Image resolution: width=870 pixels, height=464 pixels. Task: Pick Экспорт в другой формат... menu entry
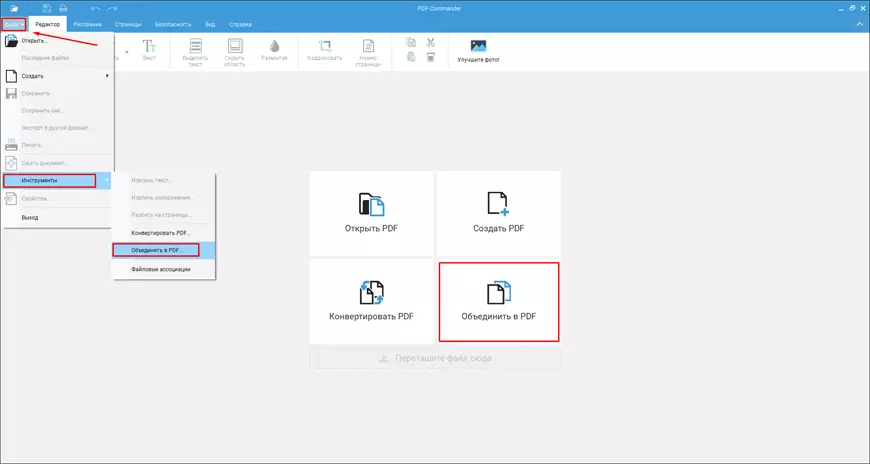coord(58,128)
